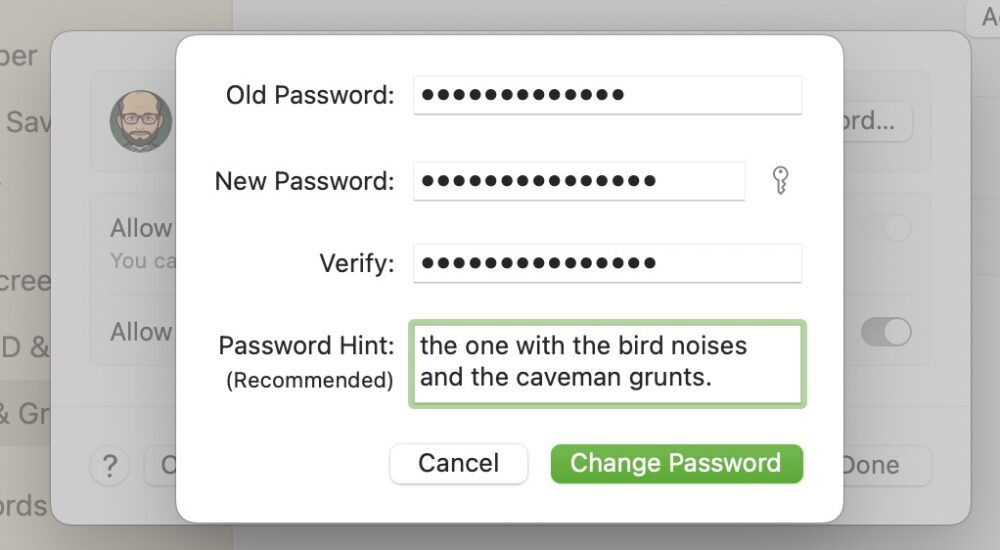The image size is (1000, 550).
Task: Click into the Old Password field
Action: (x=607, y=95)
